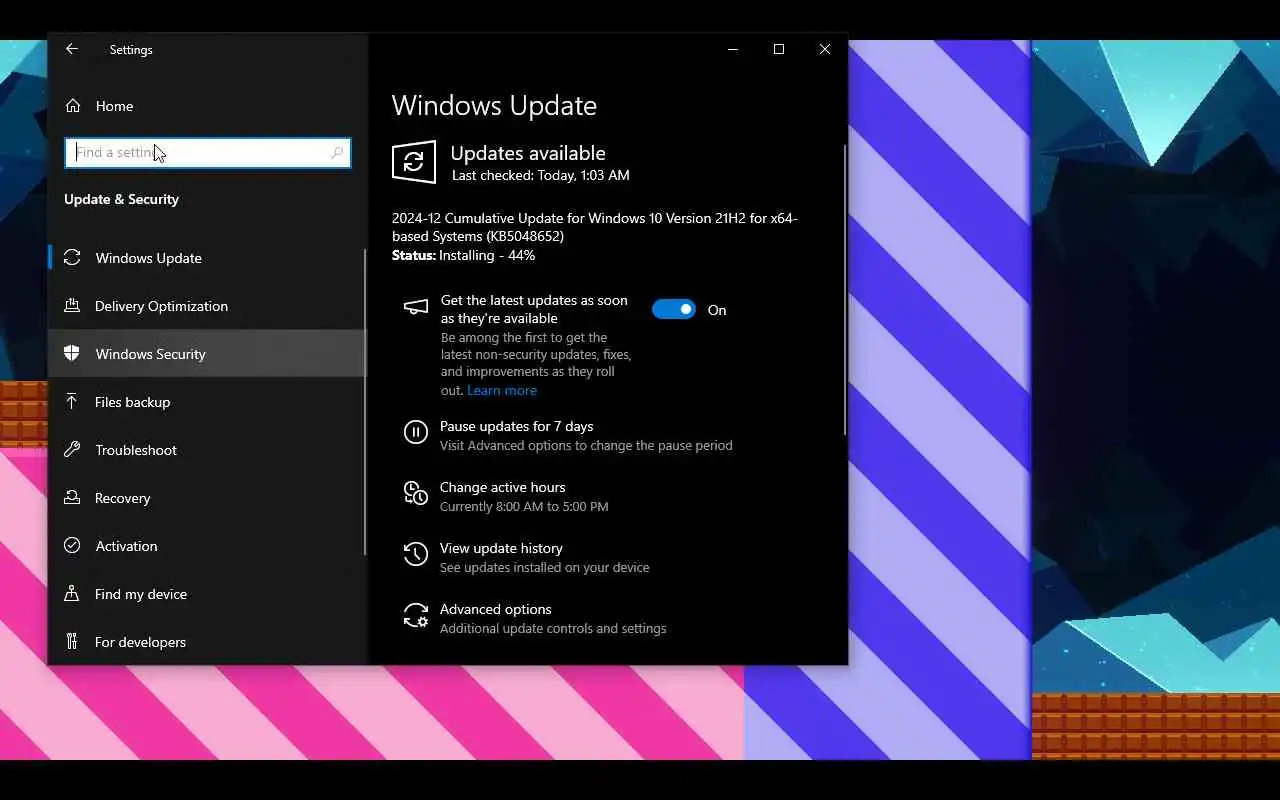This screenshot has width=1280, height=800.
Task: Click the pause circle icon
Action: tap(415, 432)
